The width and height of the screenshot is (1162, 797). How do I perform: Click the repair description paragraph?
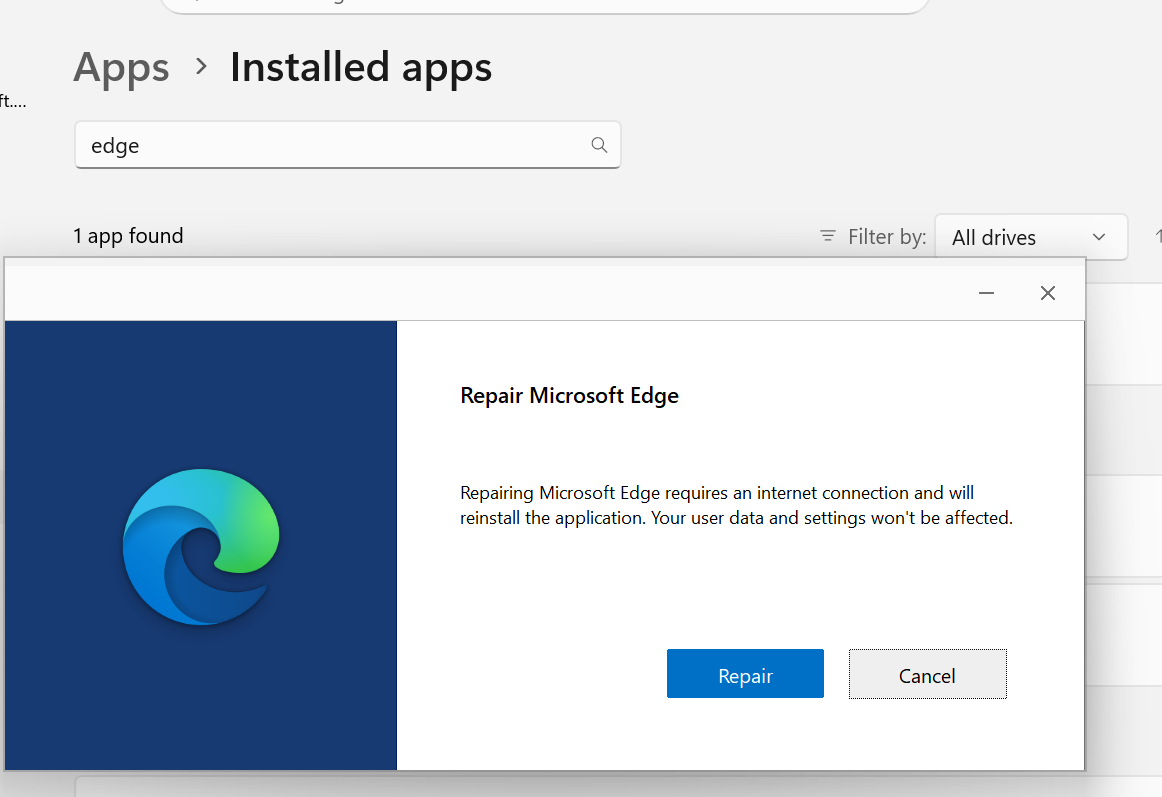(736, 505)
